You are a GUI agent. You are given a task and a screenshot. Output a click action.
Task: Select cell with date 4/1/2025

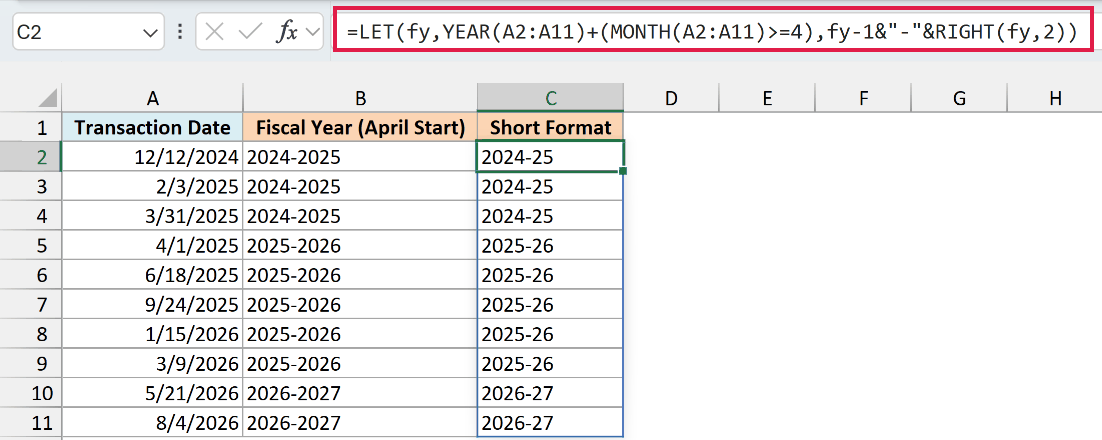point(152,245)
